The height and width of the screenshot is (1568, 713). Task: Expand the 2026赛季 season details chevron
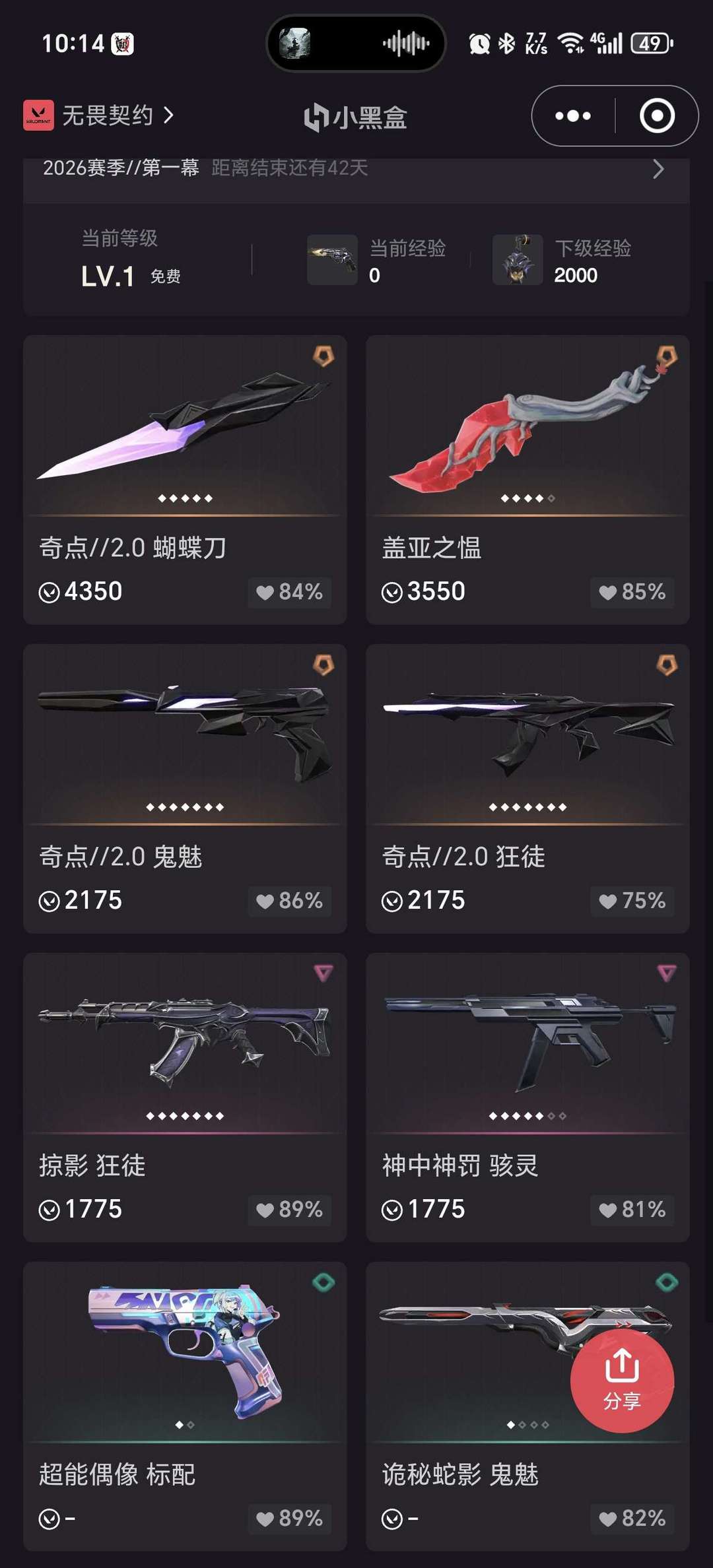(x=658, y=169)
